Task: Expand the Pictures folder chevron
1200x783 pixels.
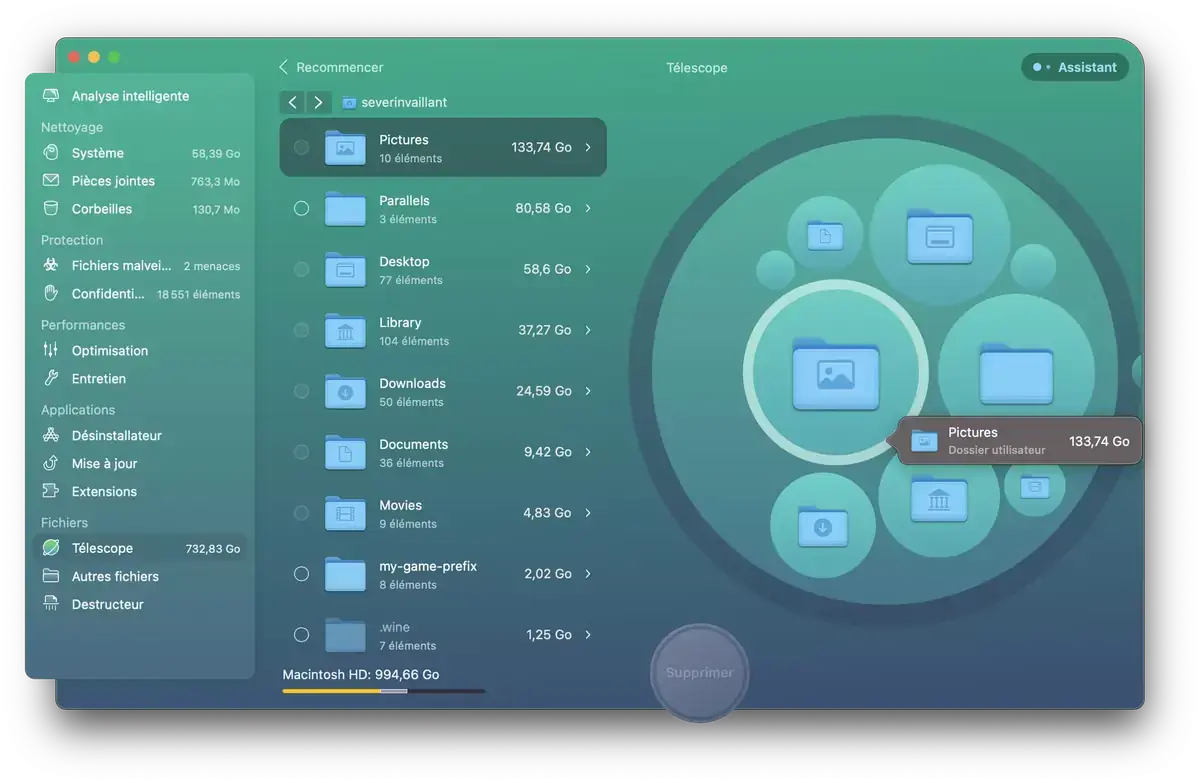Action: click(x=588, y=148)
